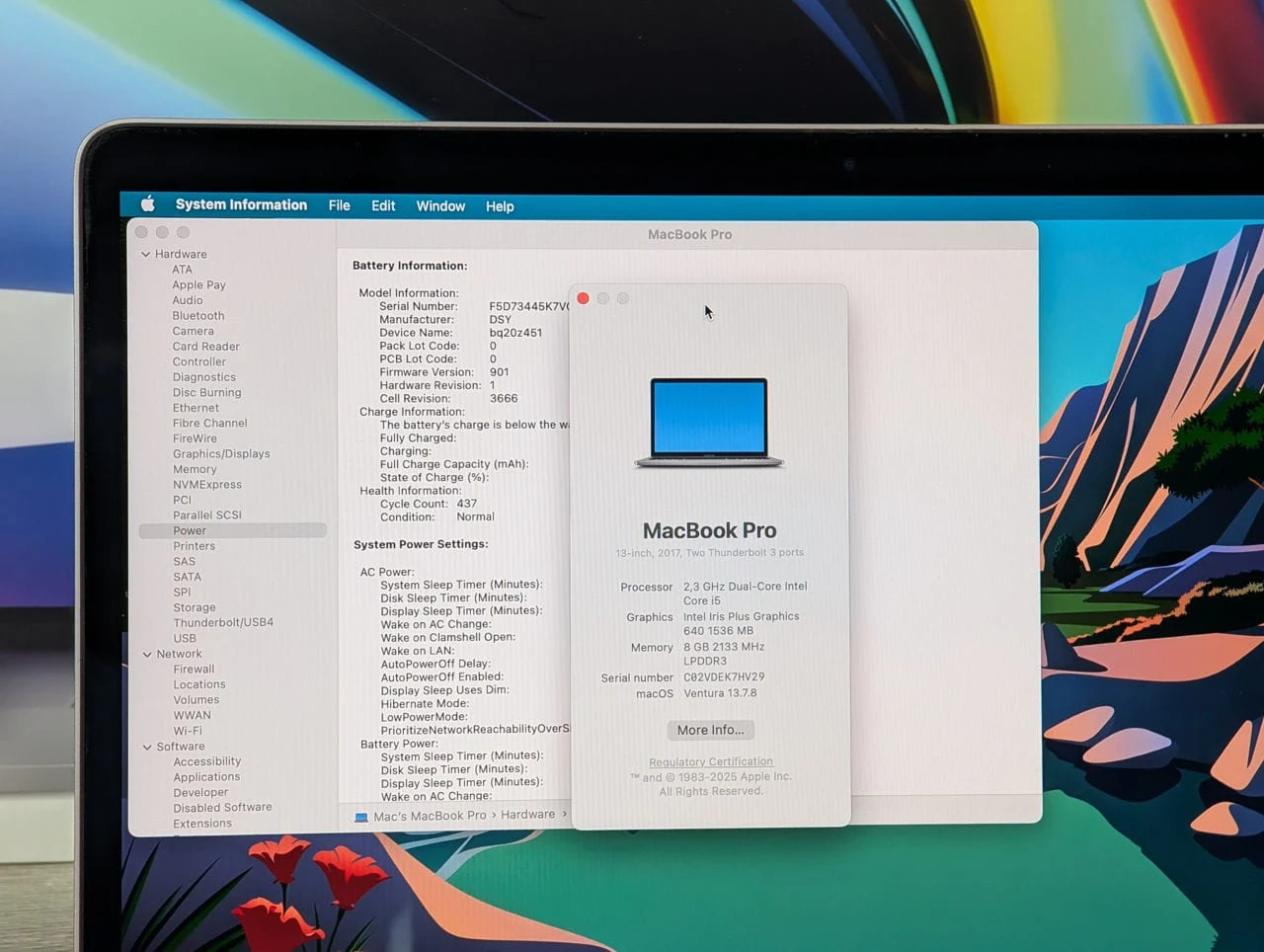Select Bluetooth in the sidebar

point(198,316)
